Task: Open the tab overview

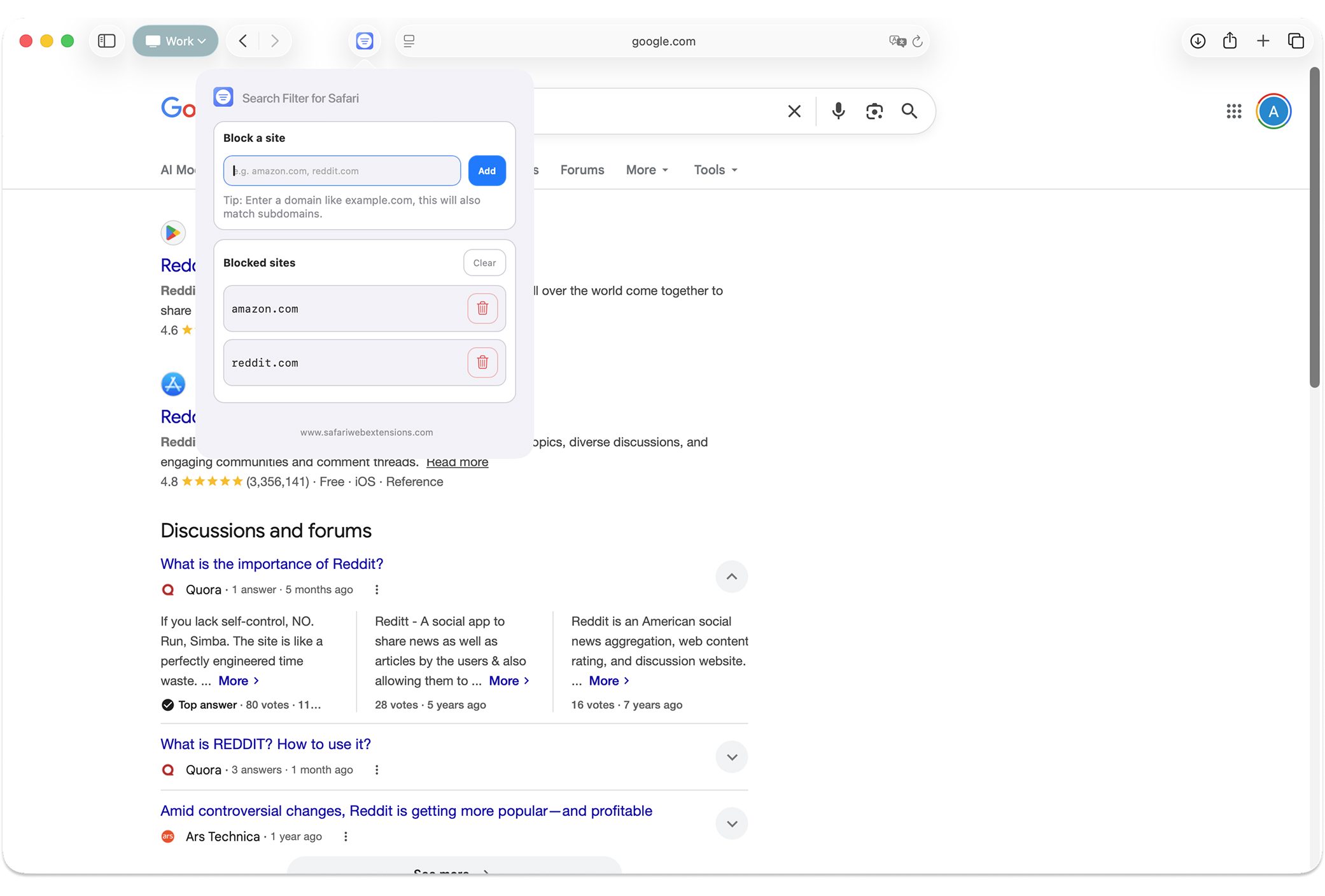Action: coord(1296,41)
